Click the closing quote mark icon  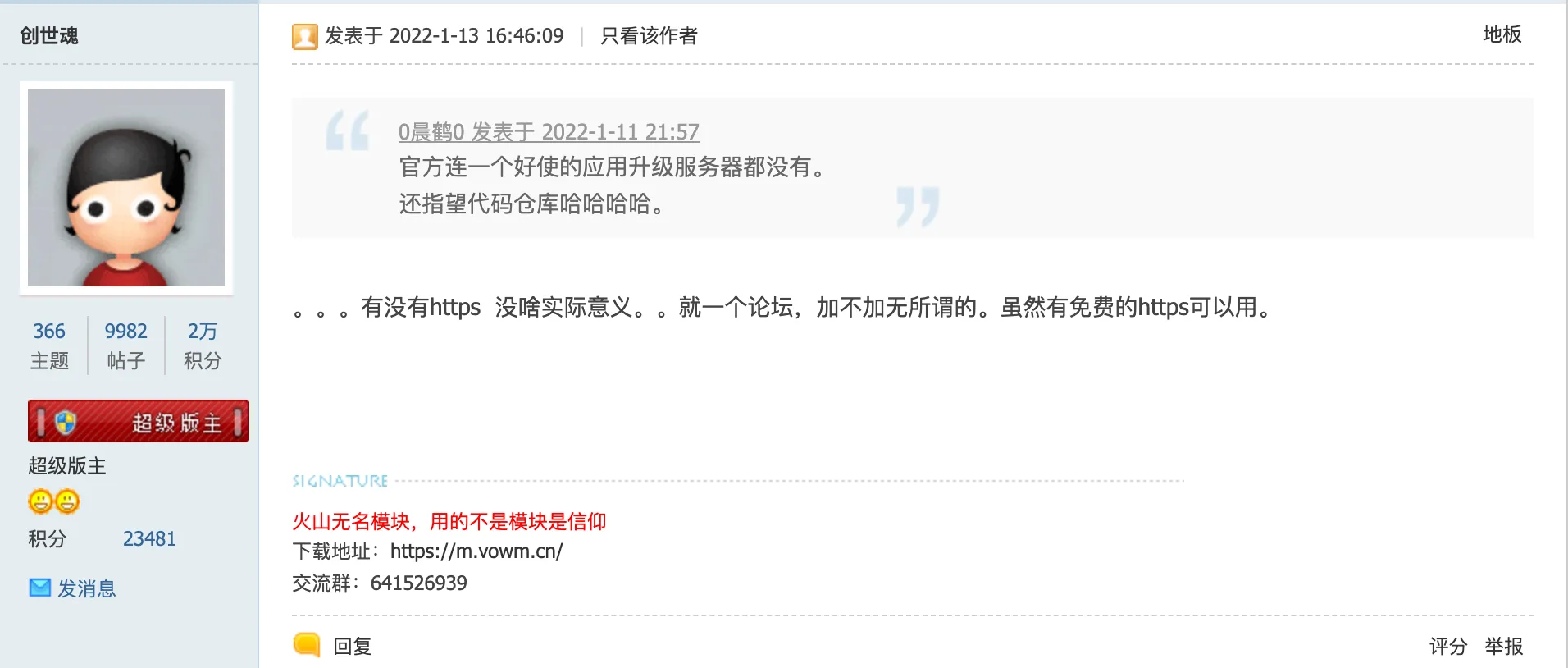[x=918, y=207]
